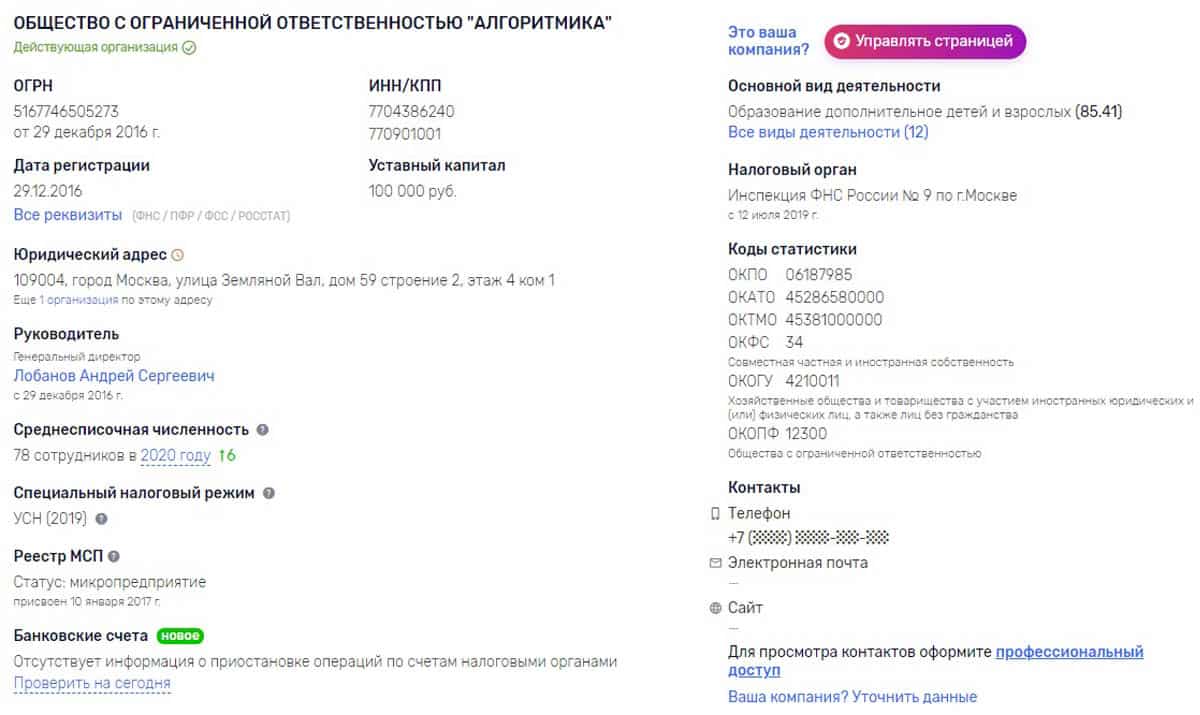The height and width of the screenshot is (715, 1200).
Task: Click the envelope icon by Электронная почта
Action: pyautogui.click(x=714, y=563)
